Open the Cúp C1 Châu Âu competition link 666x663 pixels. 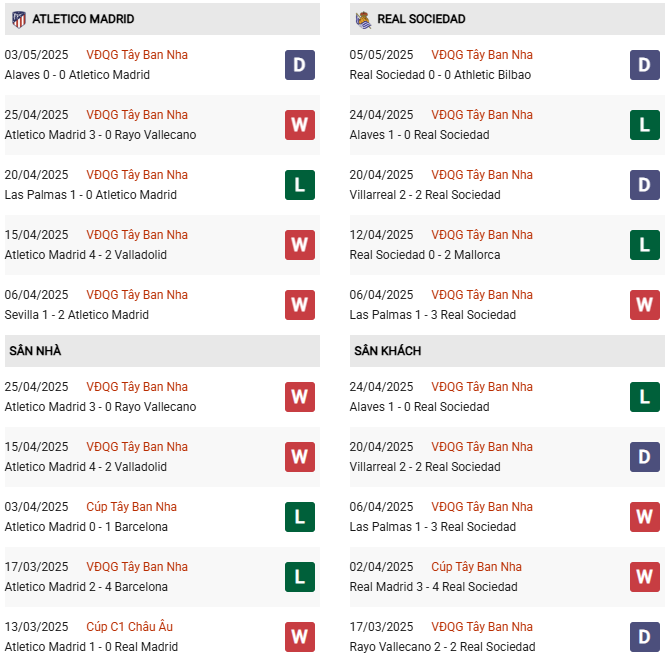pyautogui.click(x=130, y=626)
